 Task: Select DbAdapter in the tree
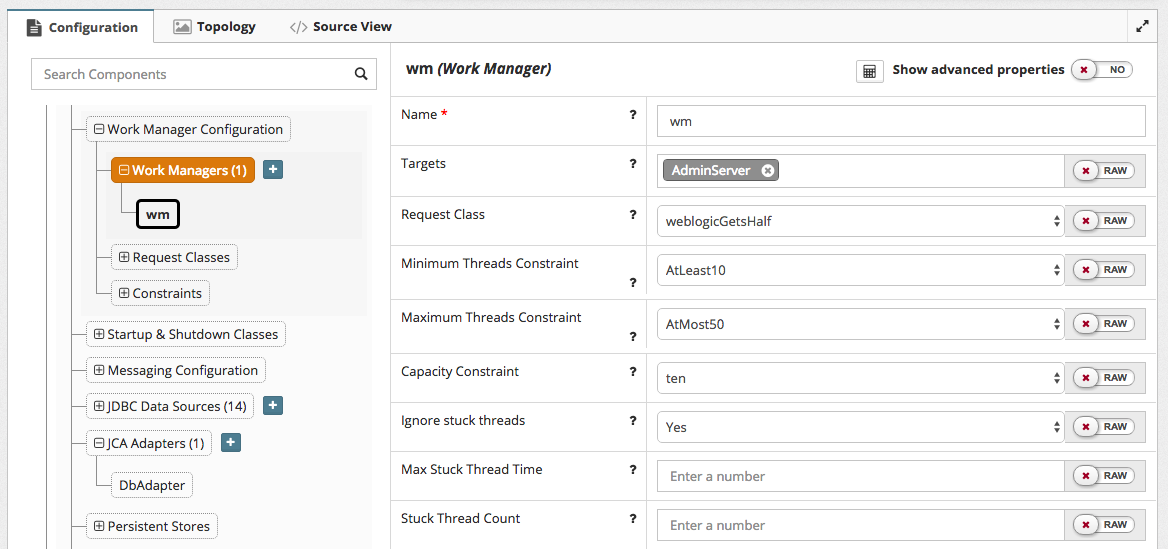(152, 485)
